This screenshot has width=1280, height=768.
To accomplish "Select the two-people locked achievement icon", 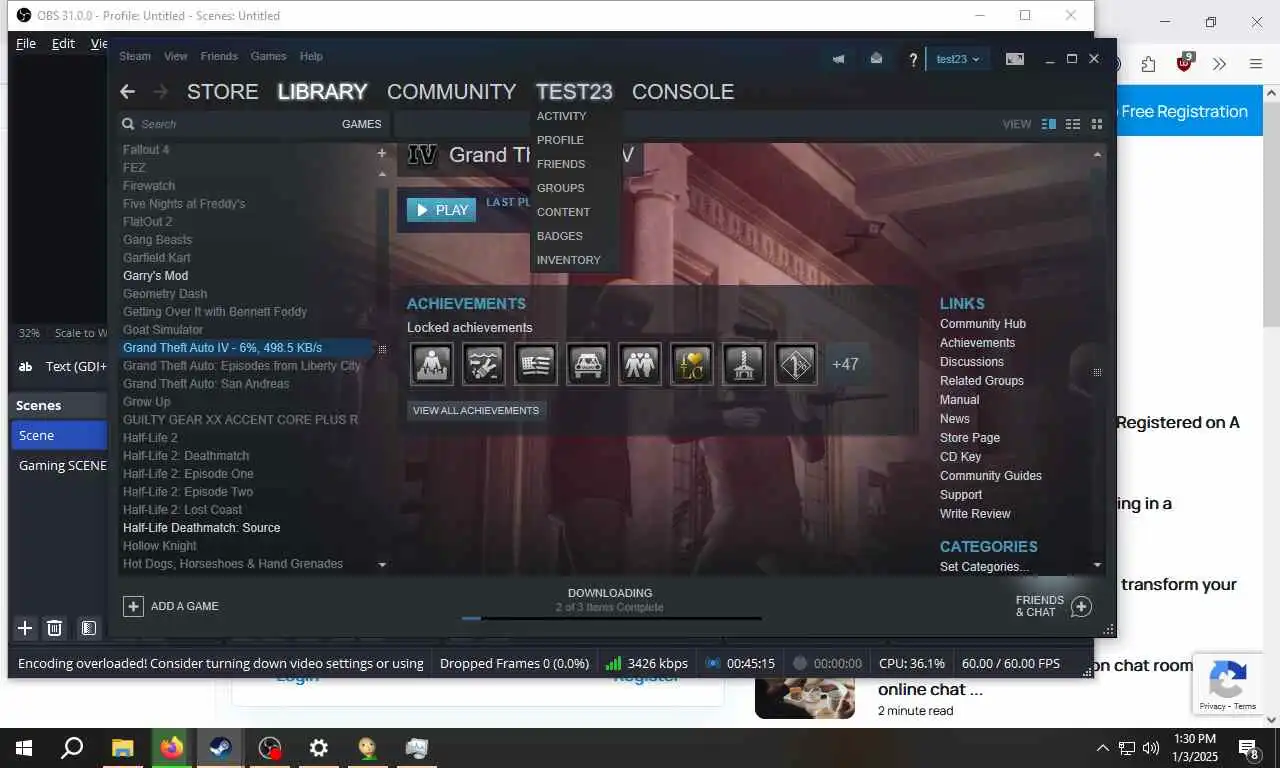I will pyautogui.click(x=640, y=364).
